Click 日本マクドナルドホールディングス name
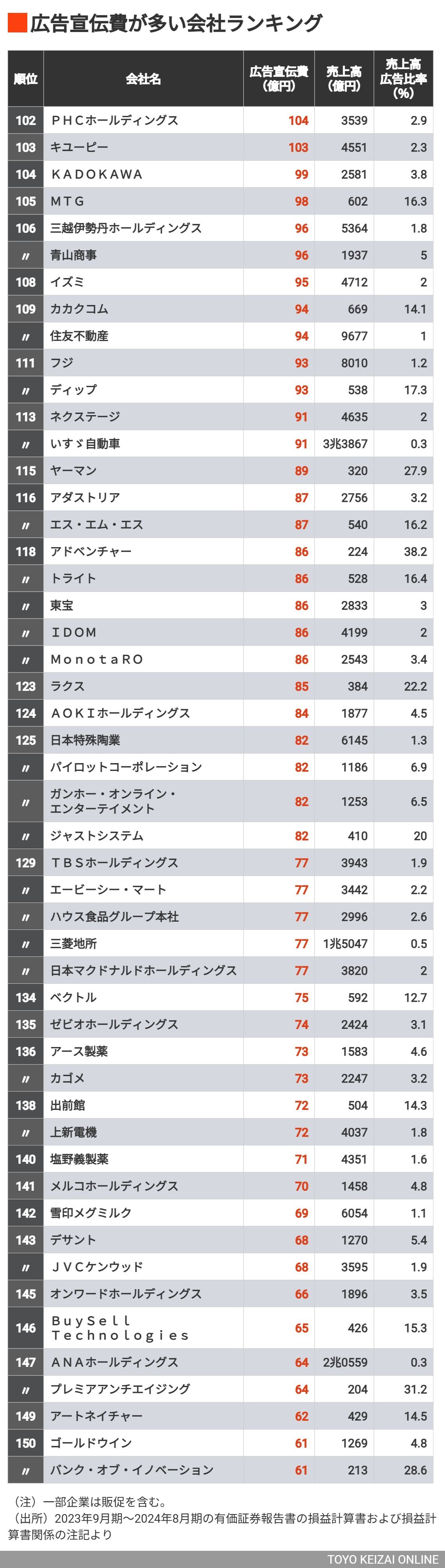This screenshot has height=1568, width=445. click(144, 970)
